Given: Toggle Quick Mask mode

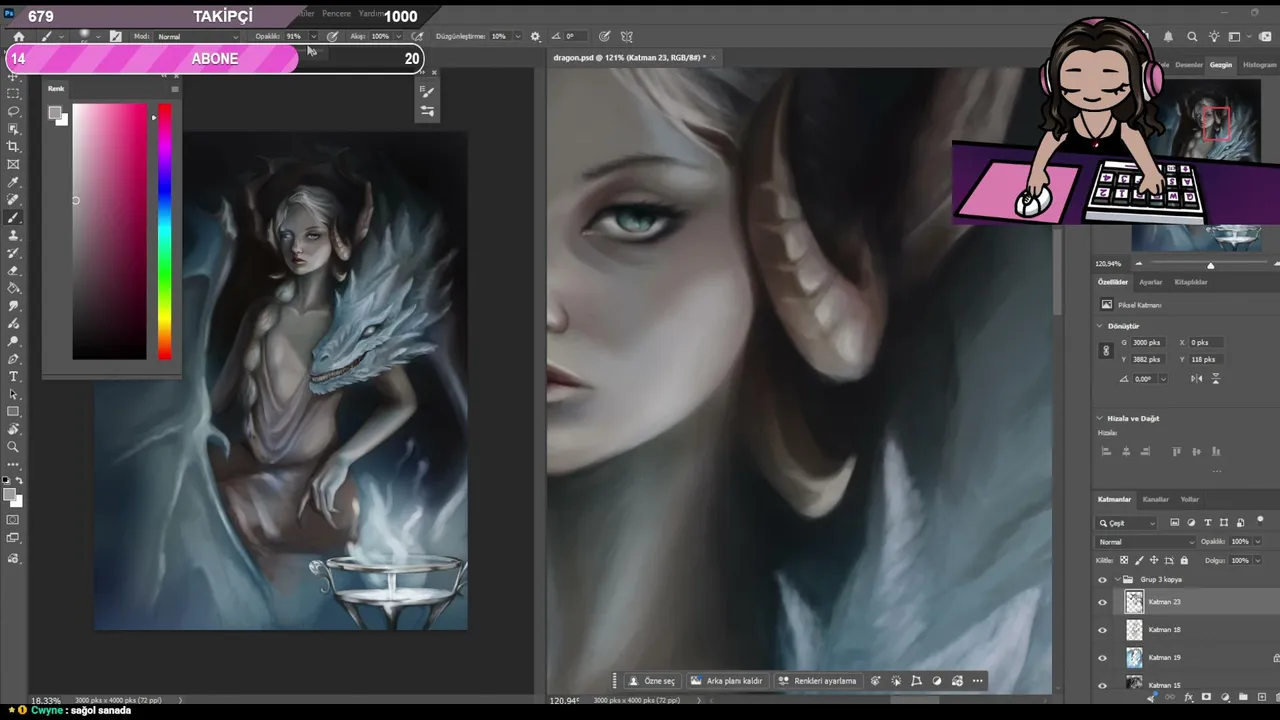Looking at the screenshot, I should pos(13,520).
